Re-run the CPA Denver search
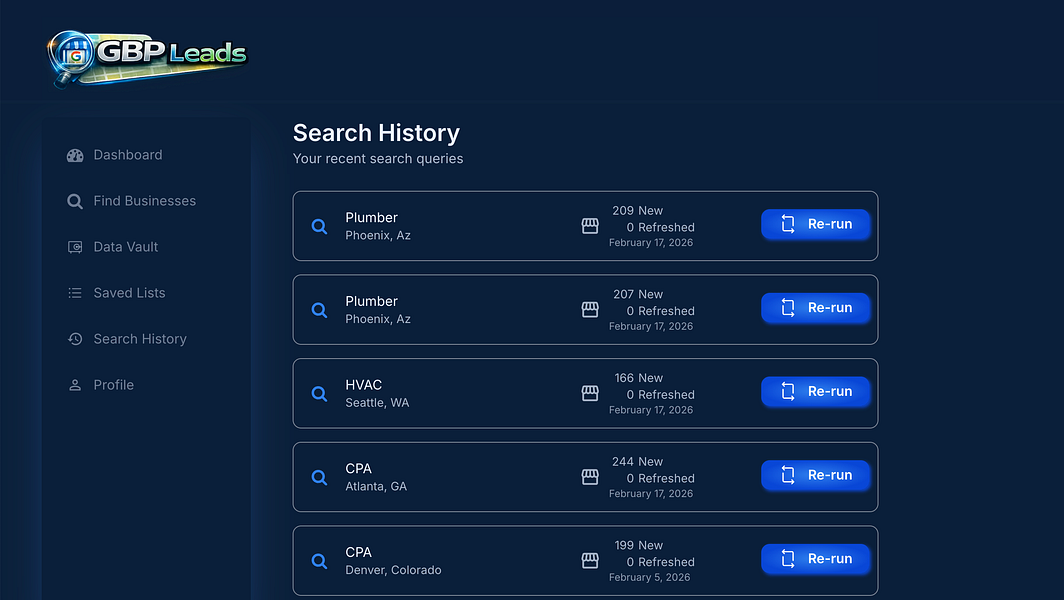The image size is (1064, 600). 816,559
